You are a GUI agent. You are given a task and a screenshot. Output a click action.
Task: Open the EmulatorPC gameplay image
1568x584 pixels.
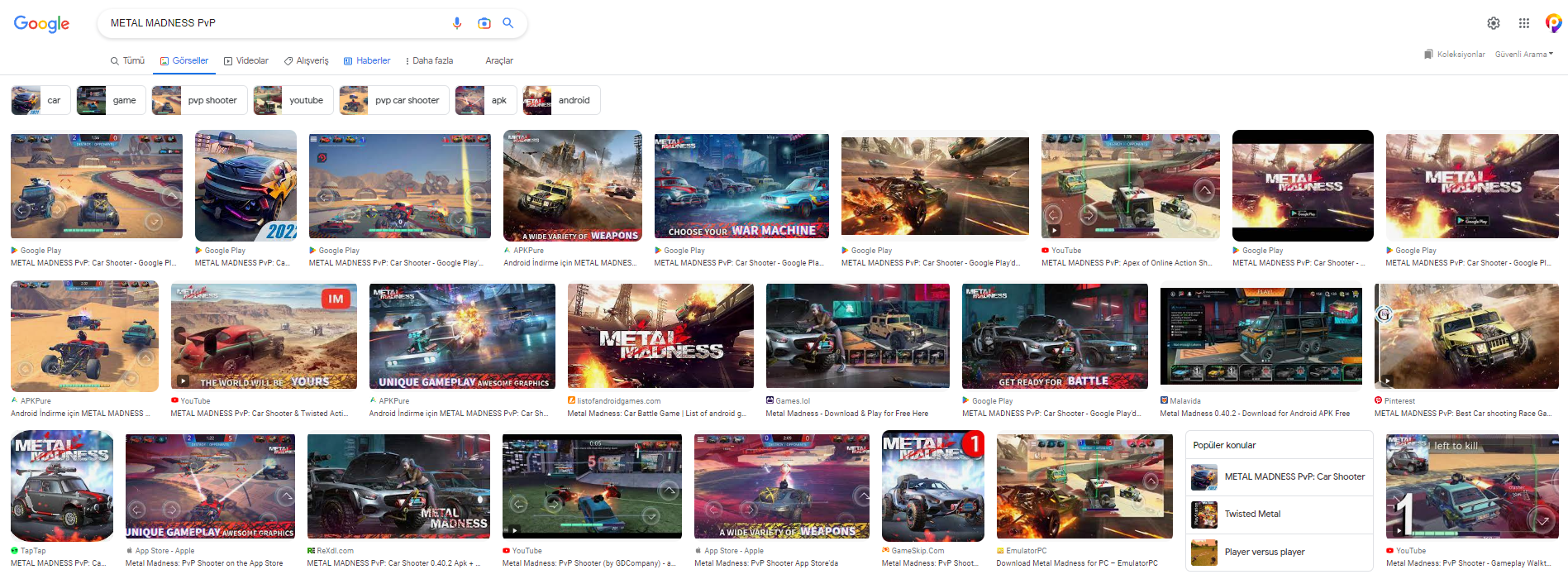click(1084, 486)
